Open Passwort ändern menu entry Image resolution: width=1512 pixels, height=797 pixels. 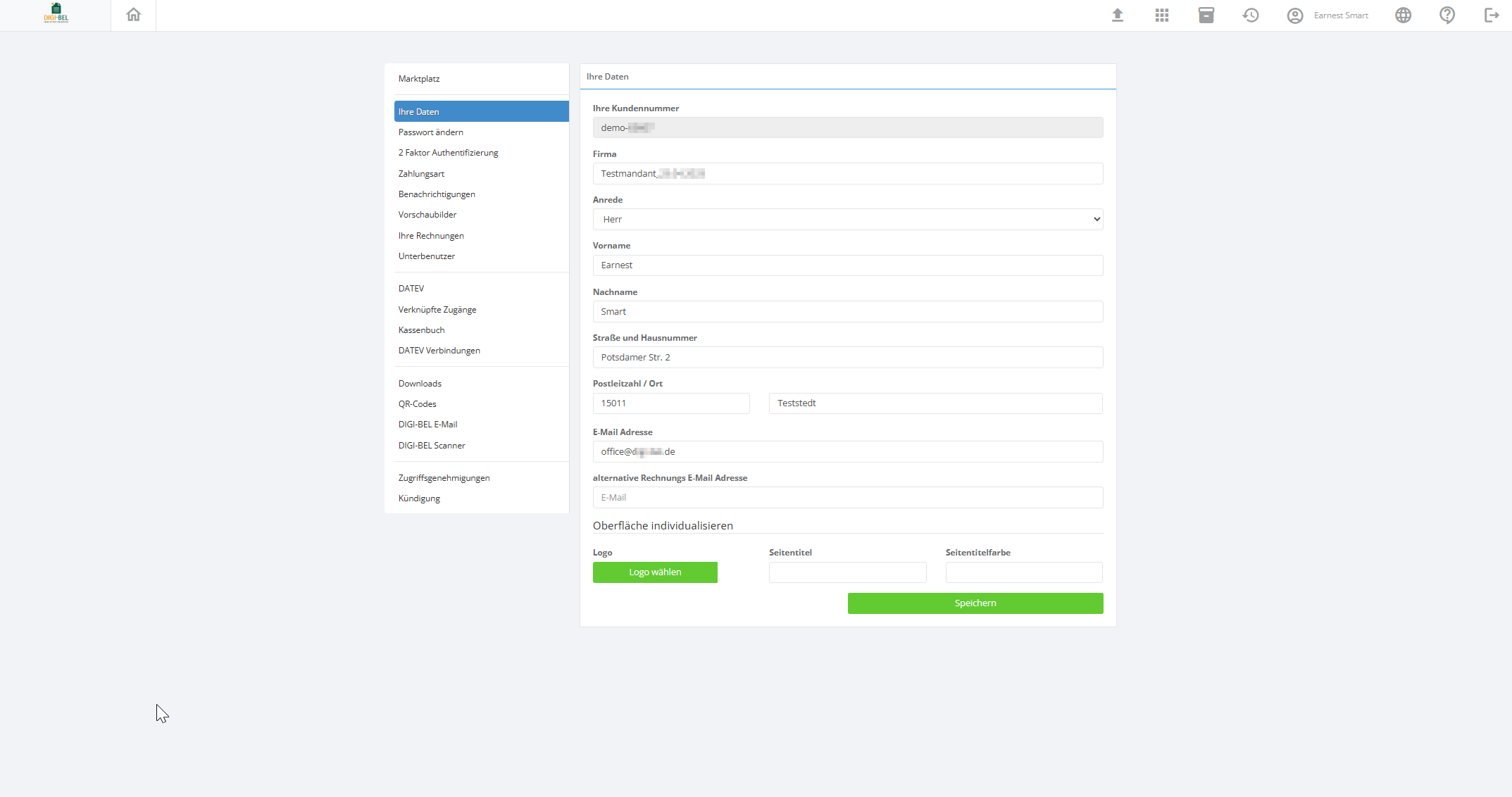pos(430,132)
